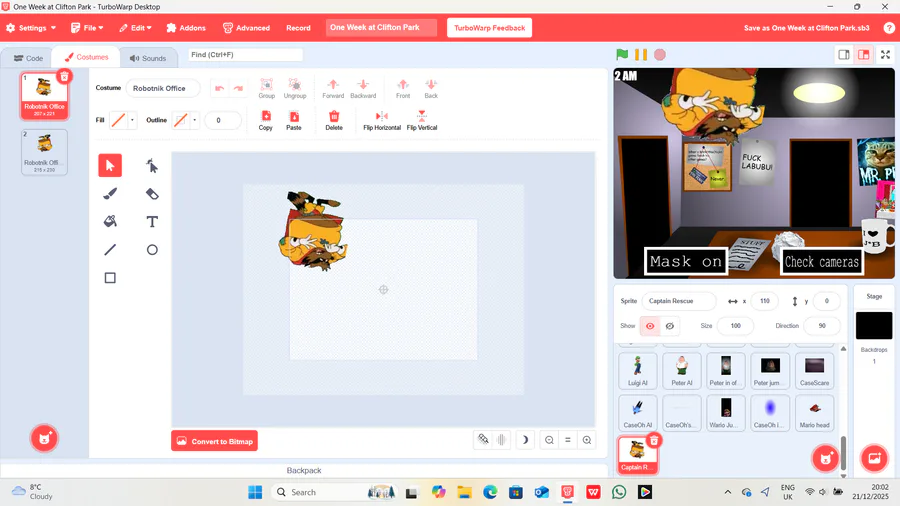Open the Backpack bar
Screen dimensions: 900x506
[304, 470]
